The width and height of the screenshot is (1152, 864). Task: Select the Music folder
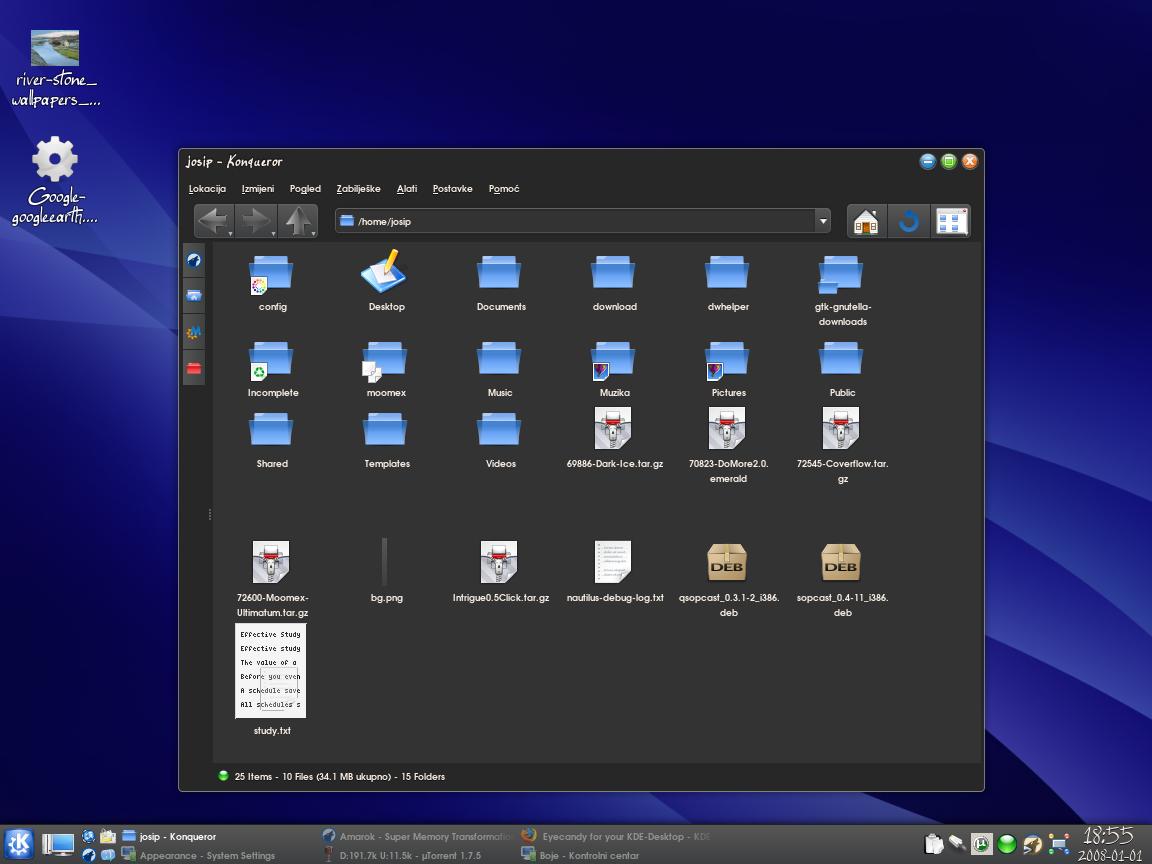500,369
